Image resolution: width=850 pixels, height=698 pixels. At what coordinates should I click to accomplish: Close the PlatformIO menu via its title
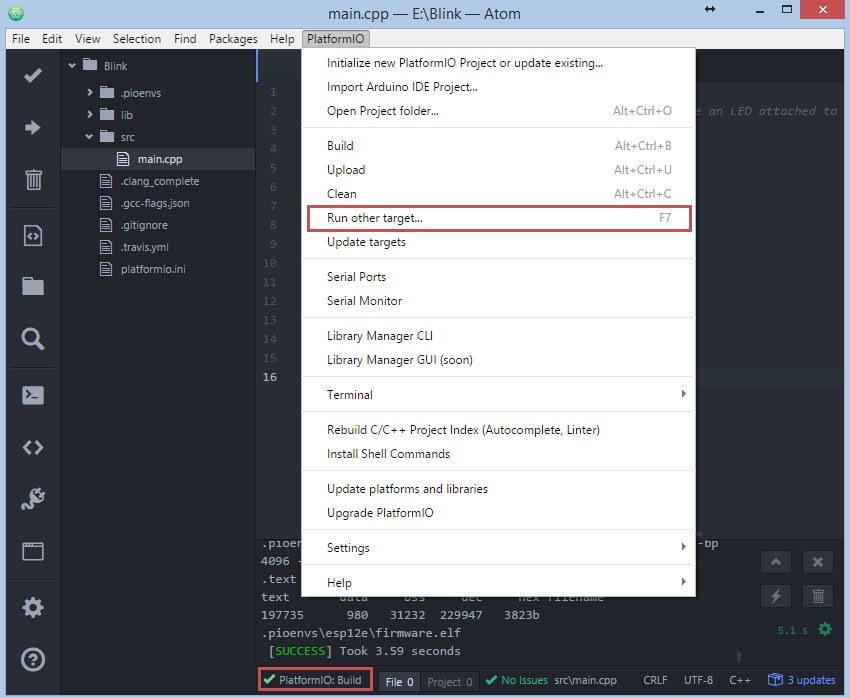point(336,39)
